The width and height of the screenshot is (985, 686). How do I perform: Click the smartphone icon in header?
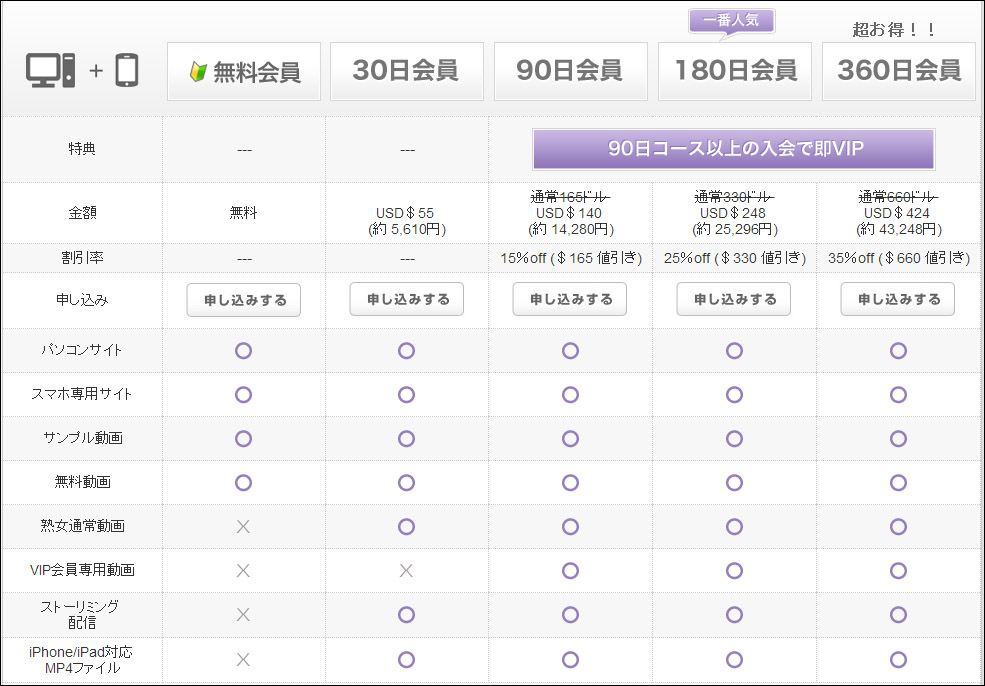coord(127,71)
